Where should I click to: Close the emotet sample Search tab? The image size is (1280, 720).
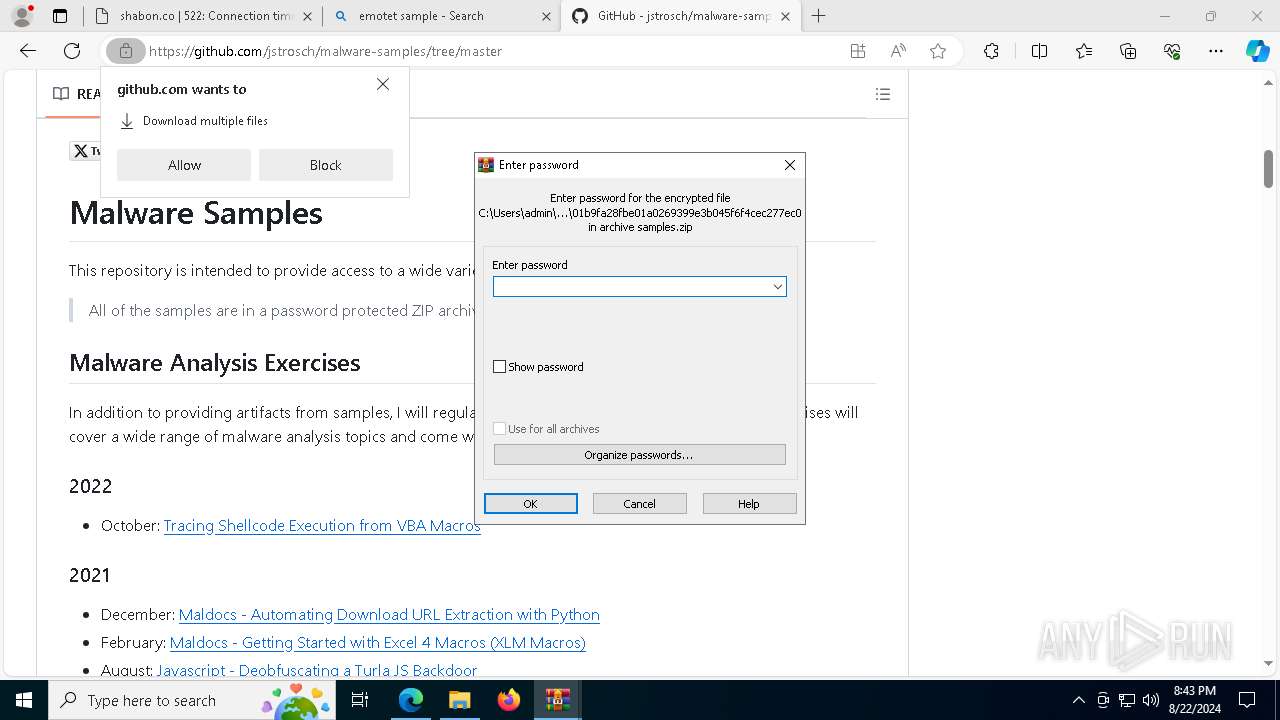pos(546,16)
